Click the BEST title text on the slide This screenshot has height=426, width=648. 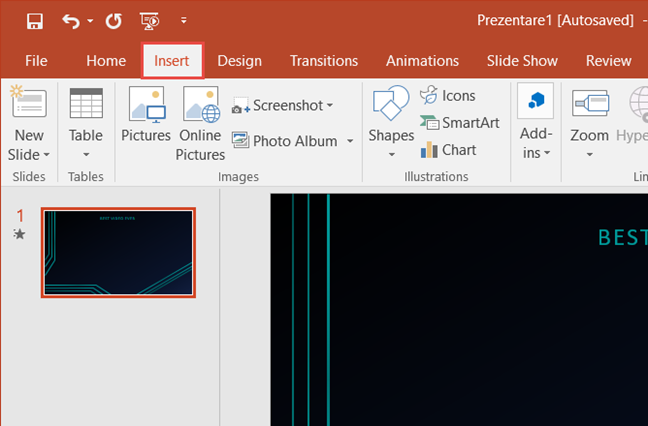pos(623,238)
